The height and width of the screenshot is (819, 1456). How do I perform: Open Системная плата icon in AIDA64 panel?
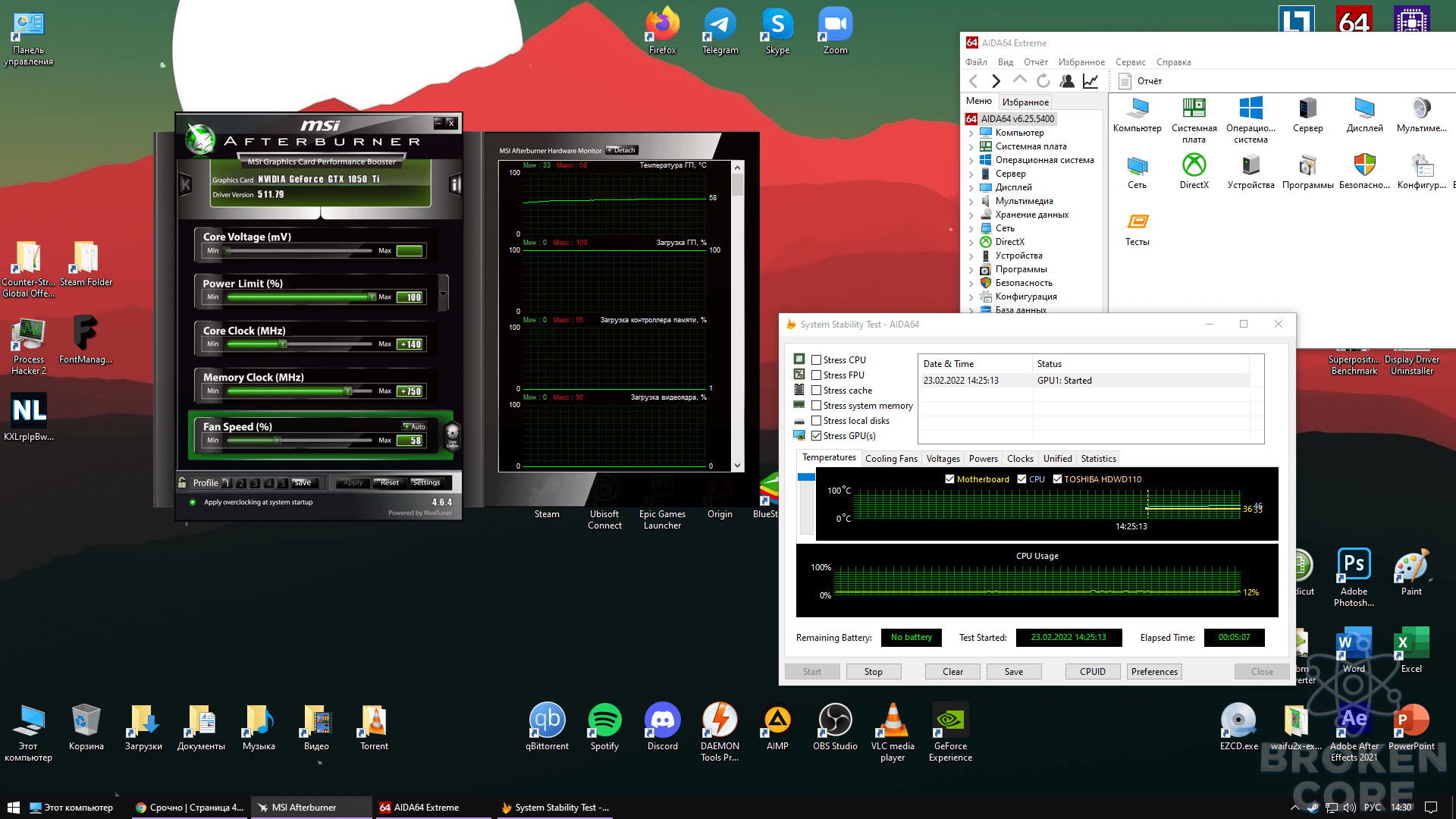click(1194, 120)
